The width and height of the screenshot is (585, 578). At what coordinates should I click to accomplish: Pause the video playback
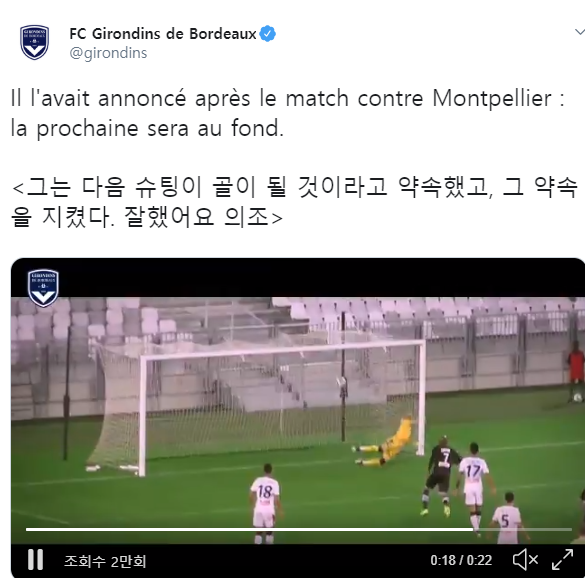point(35,559)
